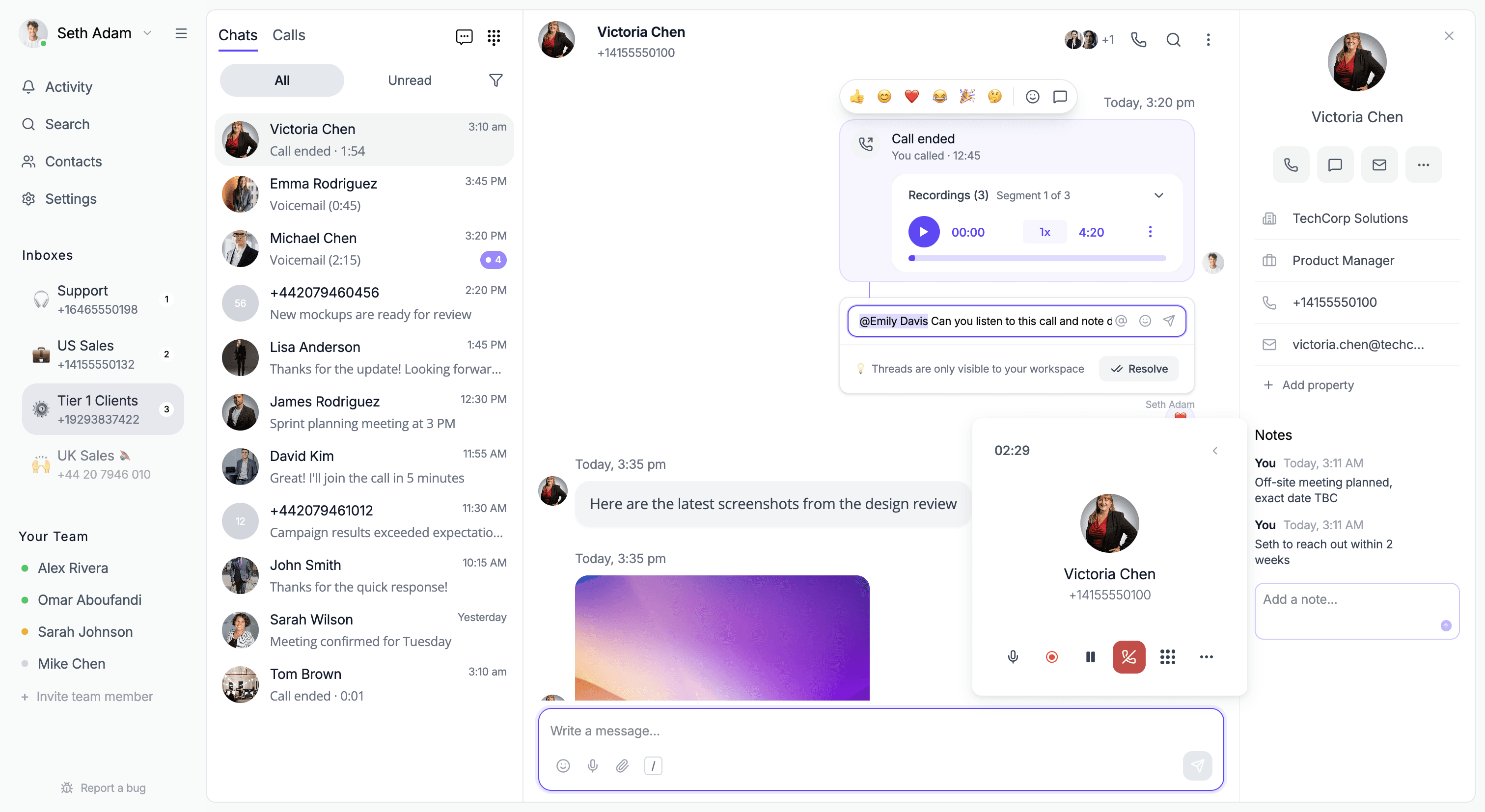Viewport: 1485px width, 812px height.
Task: Open the Seth Adam account dropdown
Action: (x=148, y=33)
